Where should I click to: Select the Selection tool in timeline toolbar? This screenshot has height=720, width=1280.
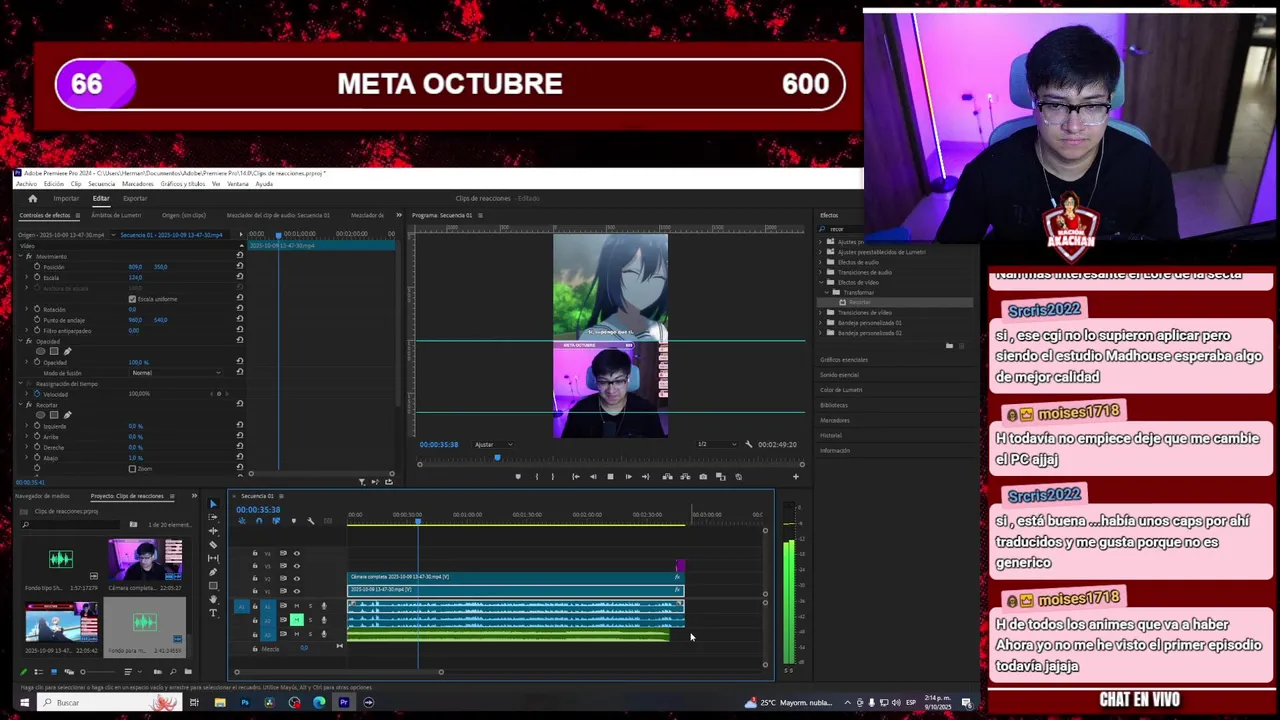pos(213,504)
